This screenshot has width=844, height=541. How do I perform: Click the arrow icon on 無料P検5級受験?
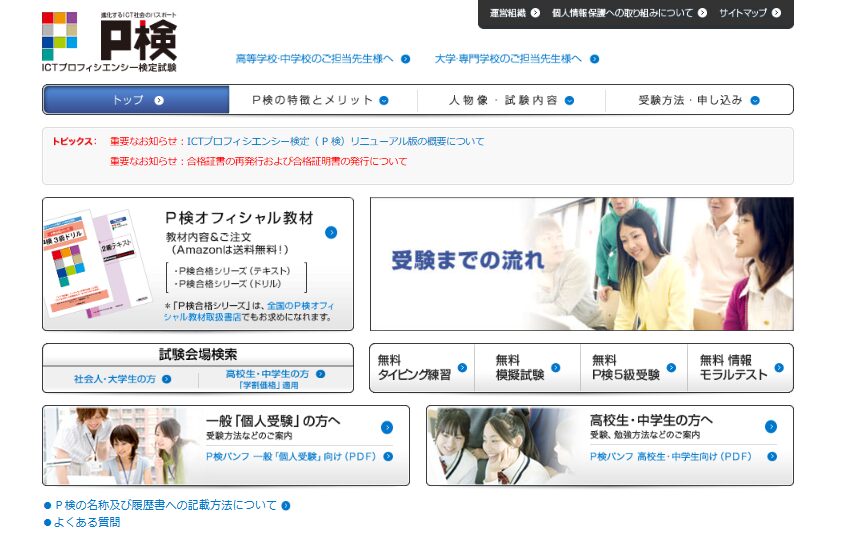[x=671, y=367]
